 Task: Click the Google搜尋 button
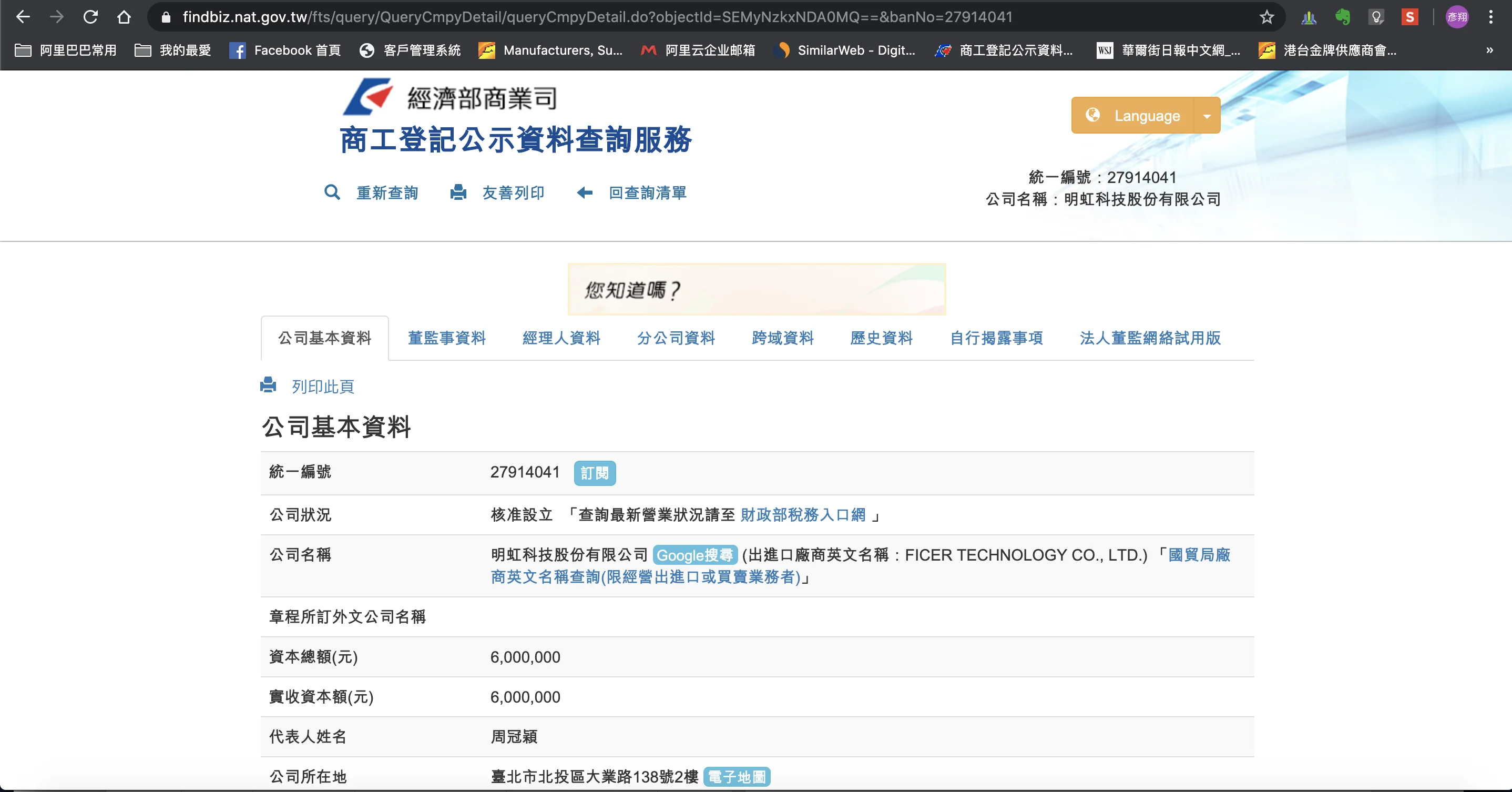(694, 555)
